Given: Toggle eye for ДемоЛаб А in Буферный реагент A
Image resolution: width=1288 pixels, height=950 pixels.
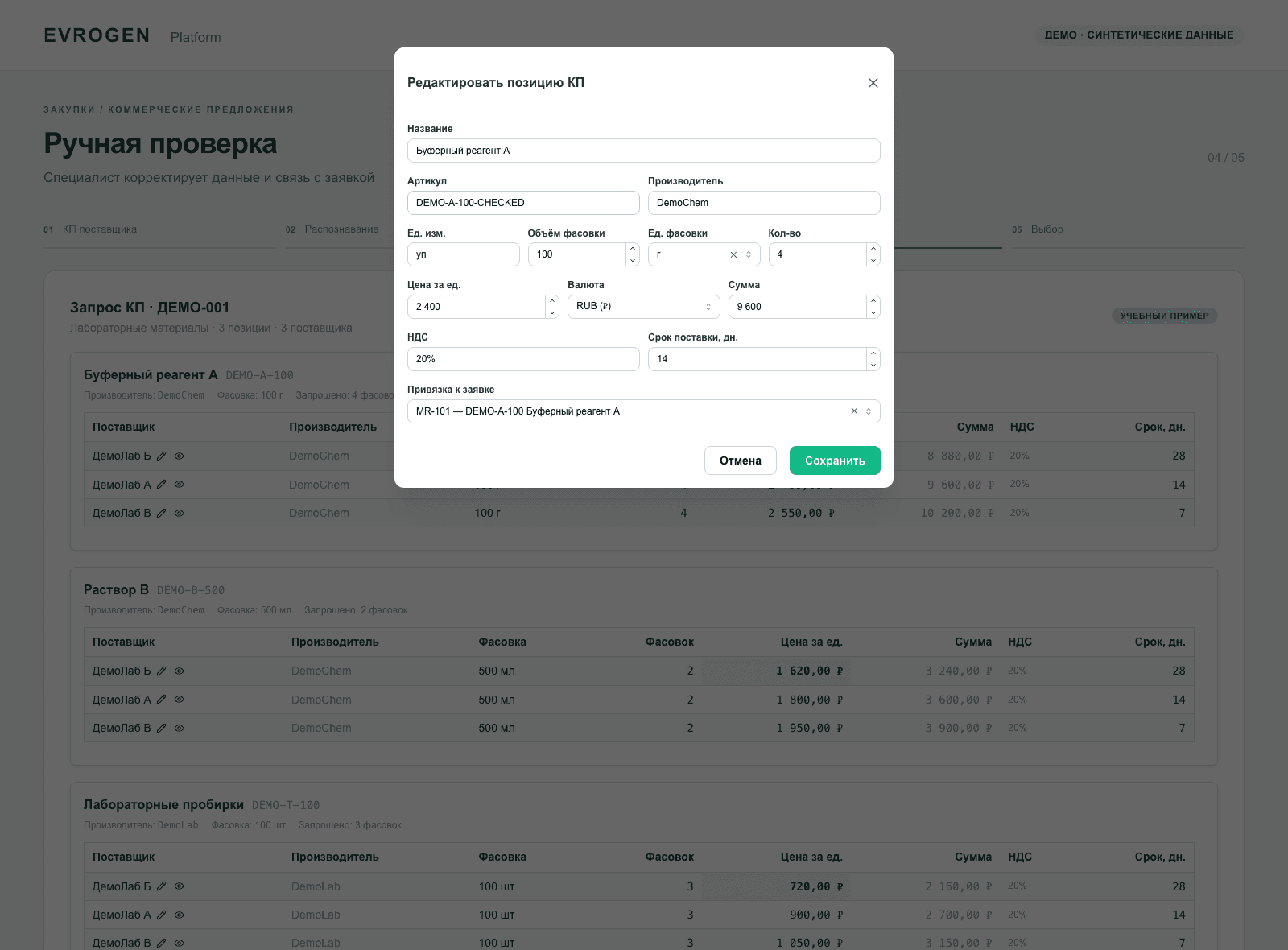Looking at the screenshot, I should [180, 485].
